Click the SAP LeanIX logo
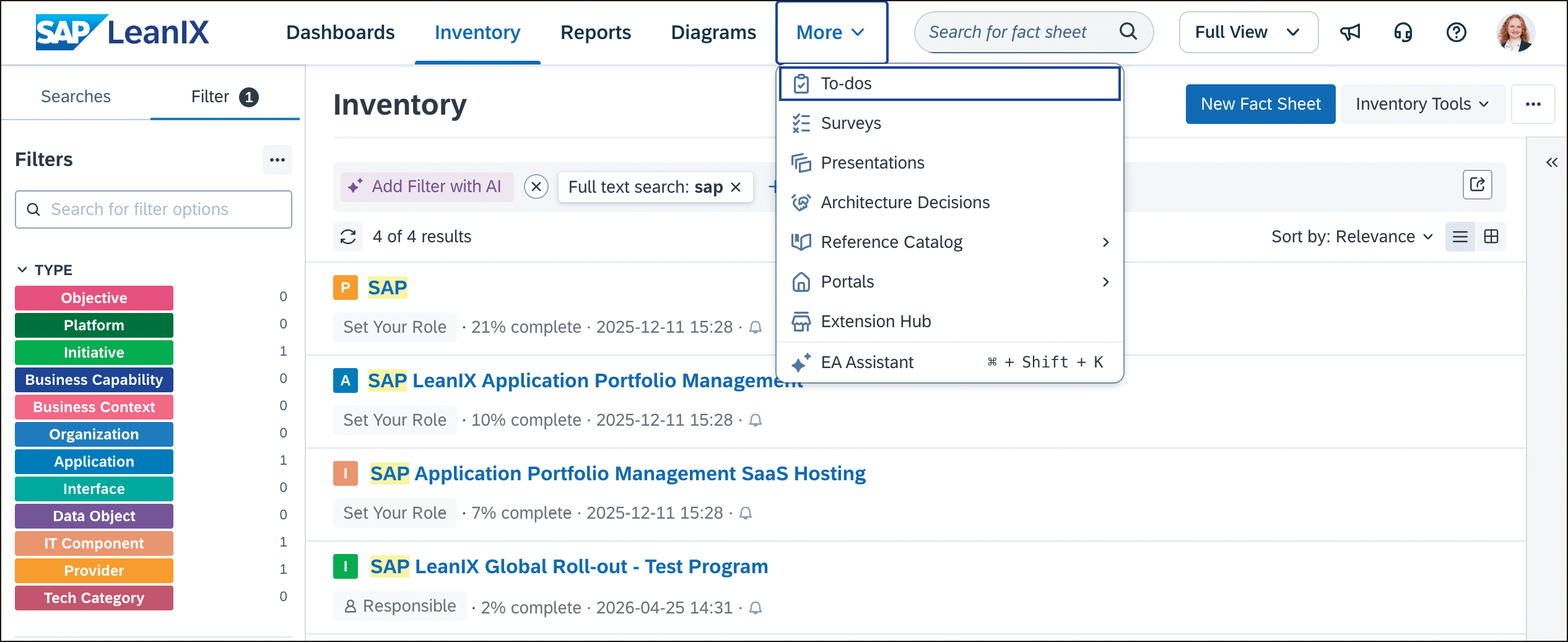 (123, 32)
